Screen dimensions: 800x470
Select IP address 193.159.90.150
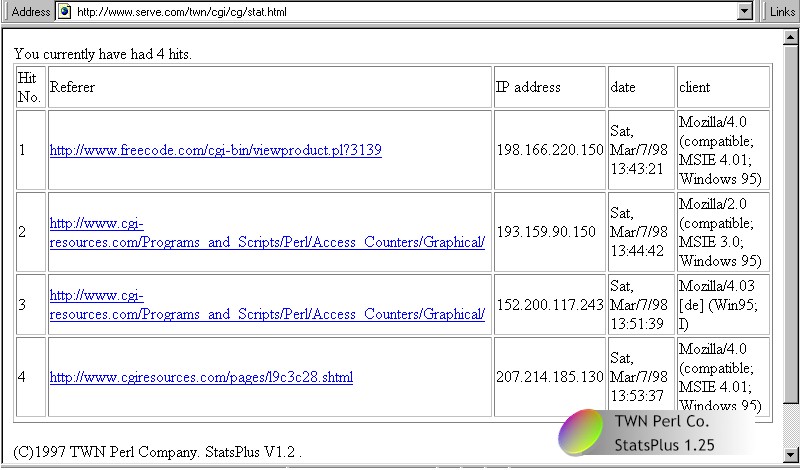pyautogui.click(x=546, y=232)
